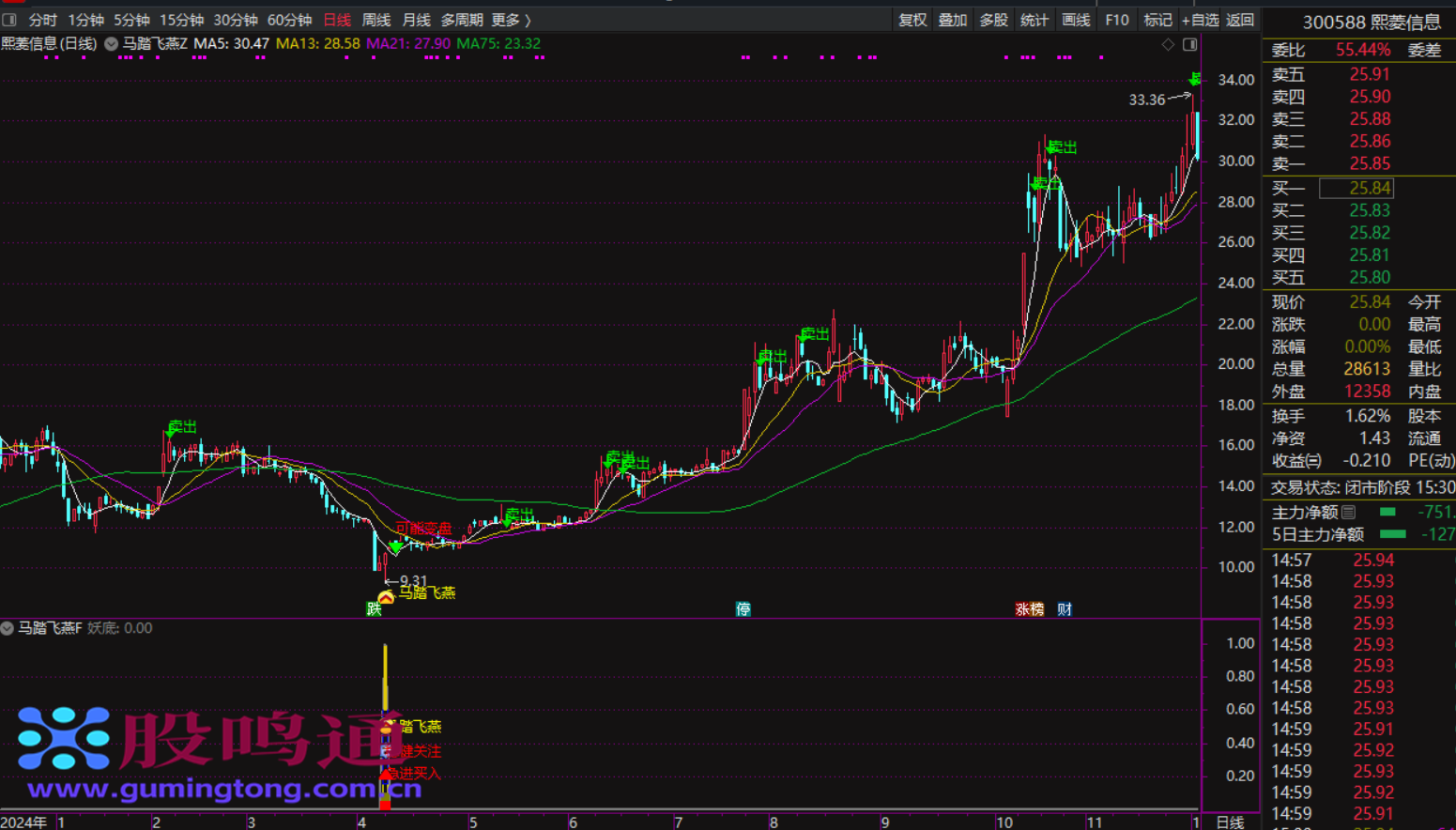
Task: Toggle the left sidebar panel icon
Action: pos(10,20)
